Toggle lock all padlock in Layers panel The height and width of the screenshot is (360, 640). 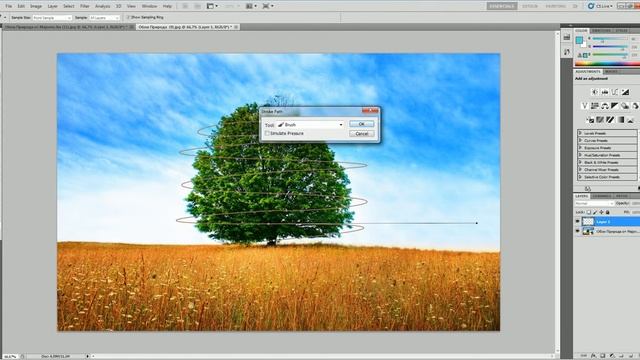point(607,212)
